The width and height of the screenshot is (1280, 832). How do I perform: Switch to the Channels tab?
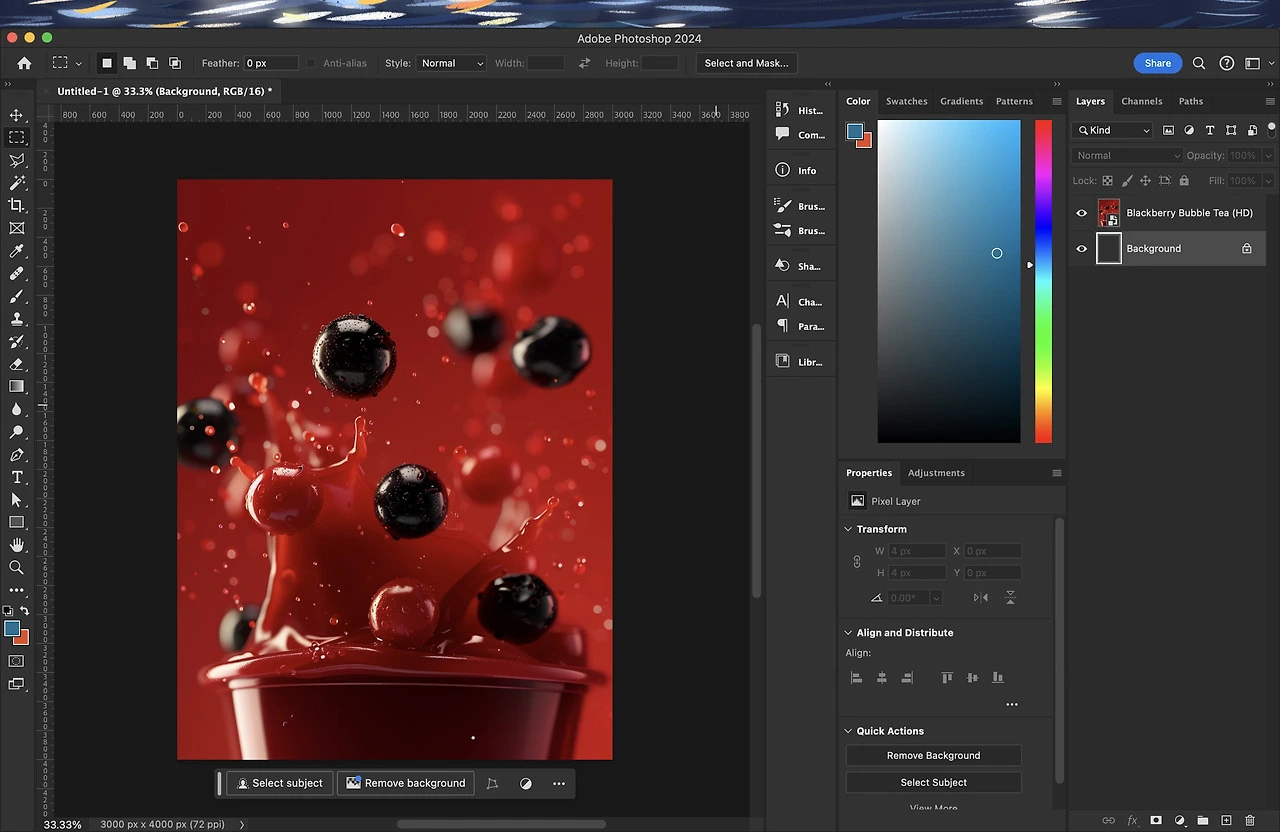(1141, 101)
